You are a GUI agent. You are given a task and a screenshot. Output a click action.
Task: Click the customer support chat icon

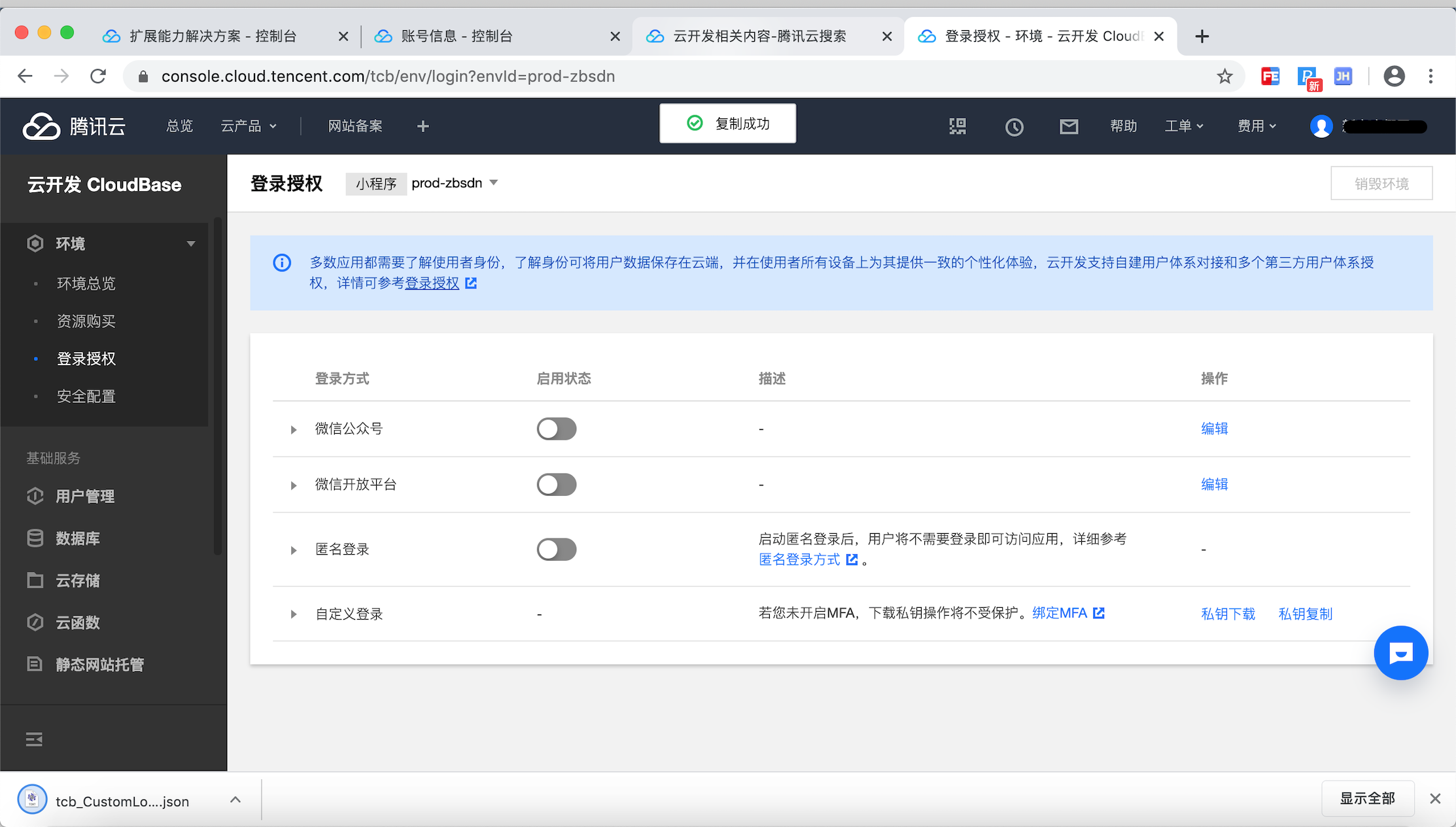[1402, 653]
